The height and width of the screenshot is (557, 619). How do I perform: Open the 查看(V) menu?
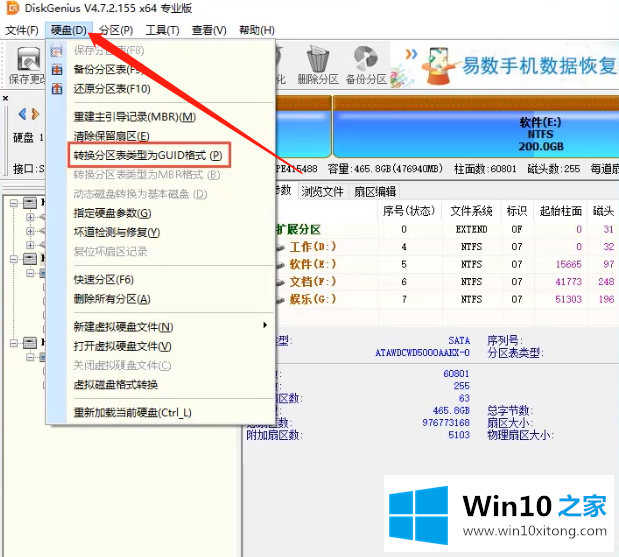click(x=209, y=30)
